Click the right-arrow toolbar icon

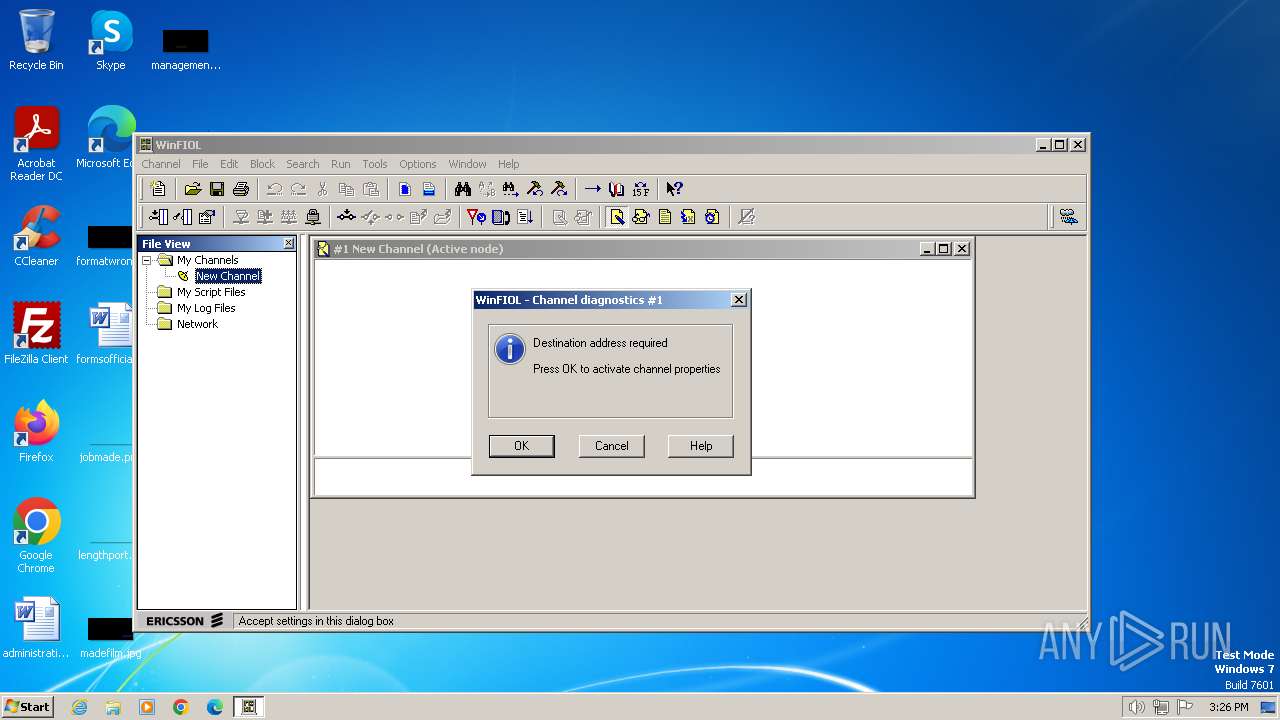[x=592, y=189]
